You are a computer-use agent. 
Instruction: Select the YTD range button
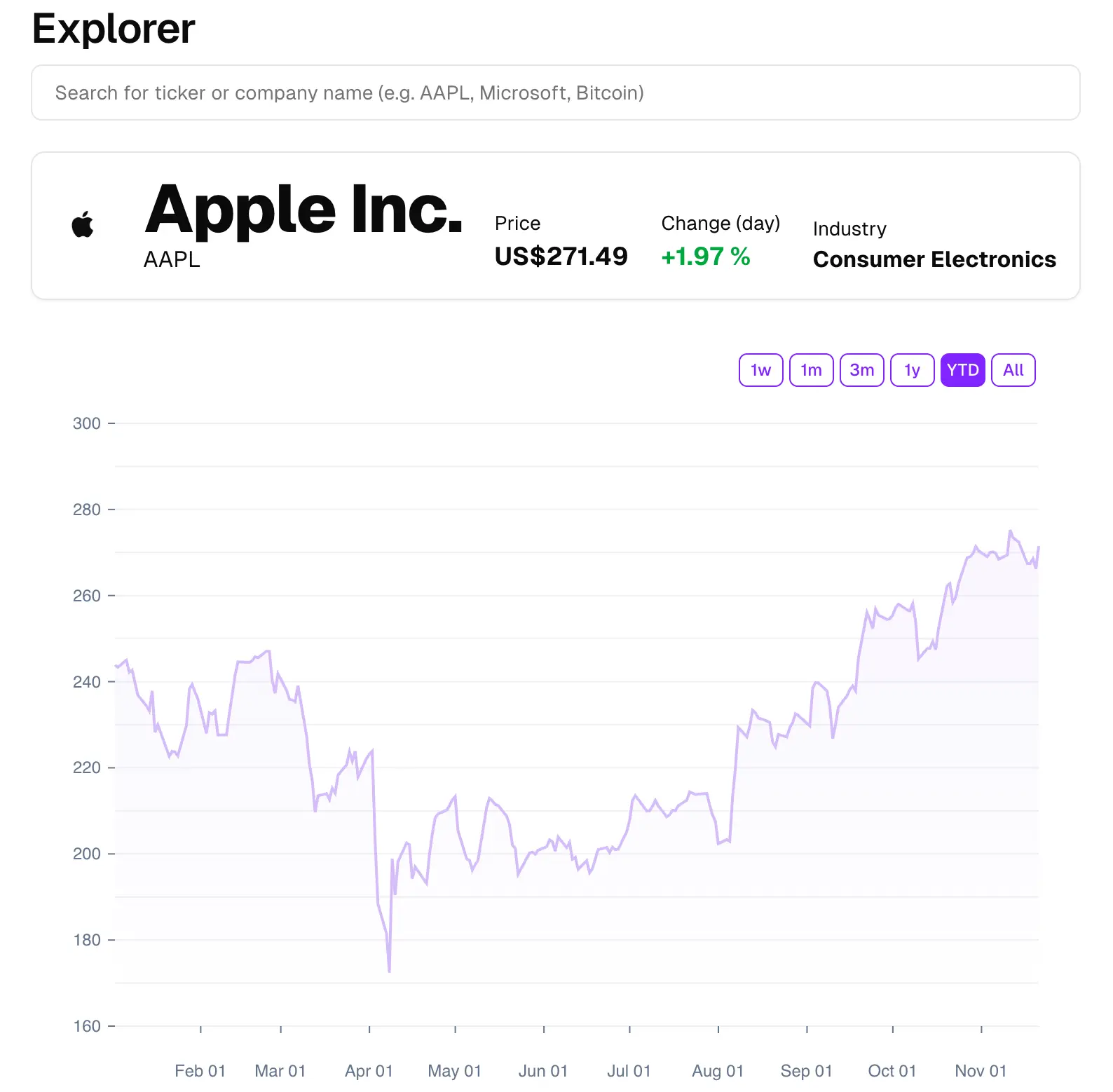[x=962, y=370]
